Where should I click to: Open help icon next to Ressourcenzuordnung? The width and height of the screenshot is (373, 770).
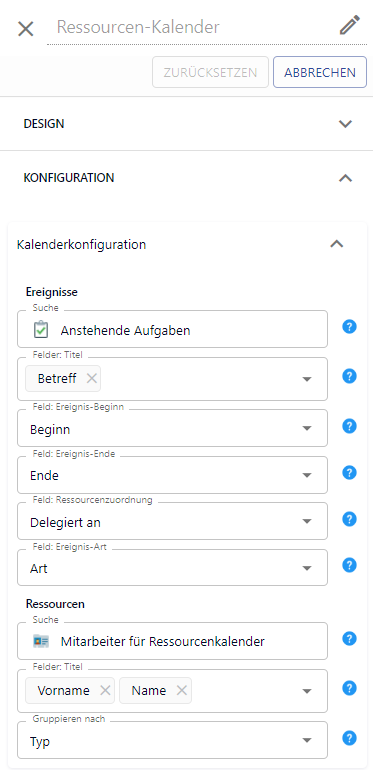pos(349,519)
